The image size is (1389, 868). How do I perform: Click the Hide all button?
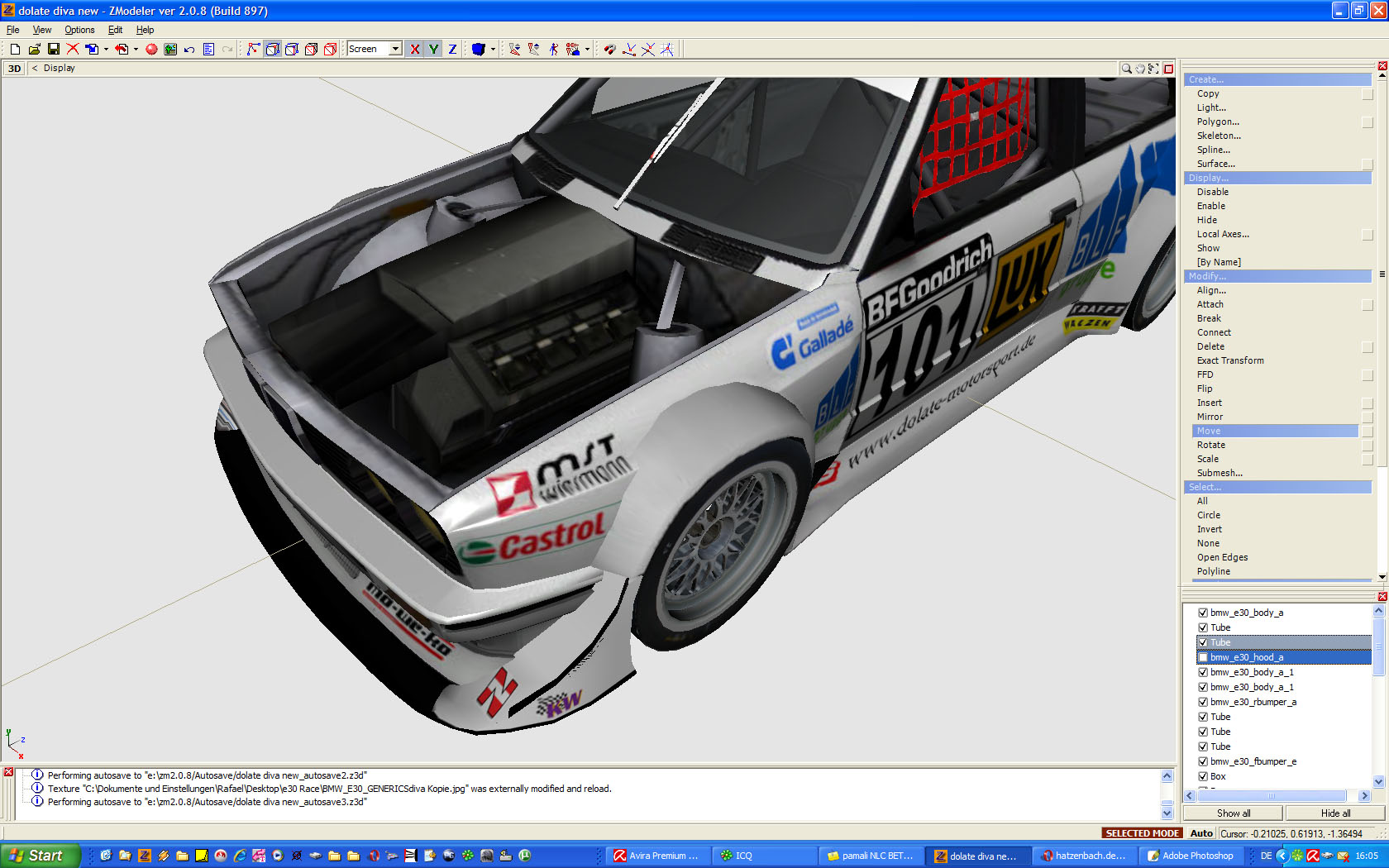1335,813
